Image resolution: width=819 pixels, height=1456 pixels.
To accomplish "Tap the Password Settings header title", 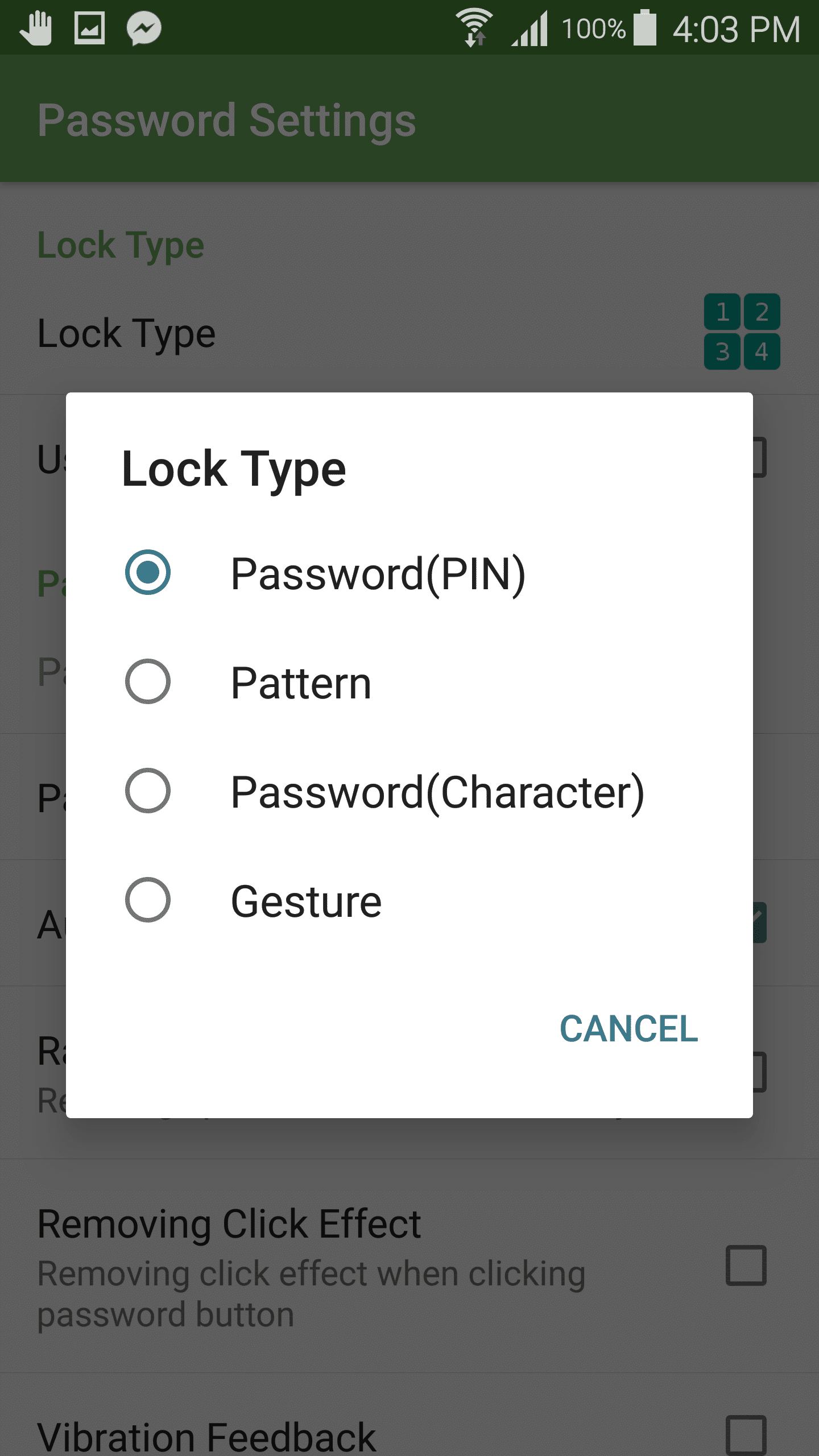I will (226, 121).
